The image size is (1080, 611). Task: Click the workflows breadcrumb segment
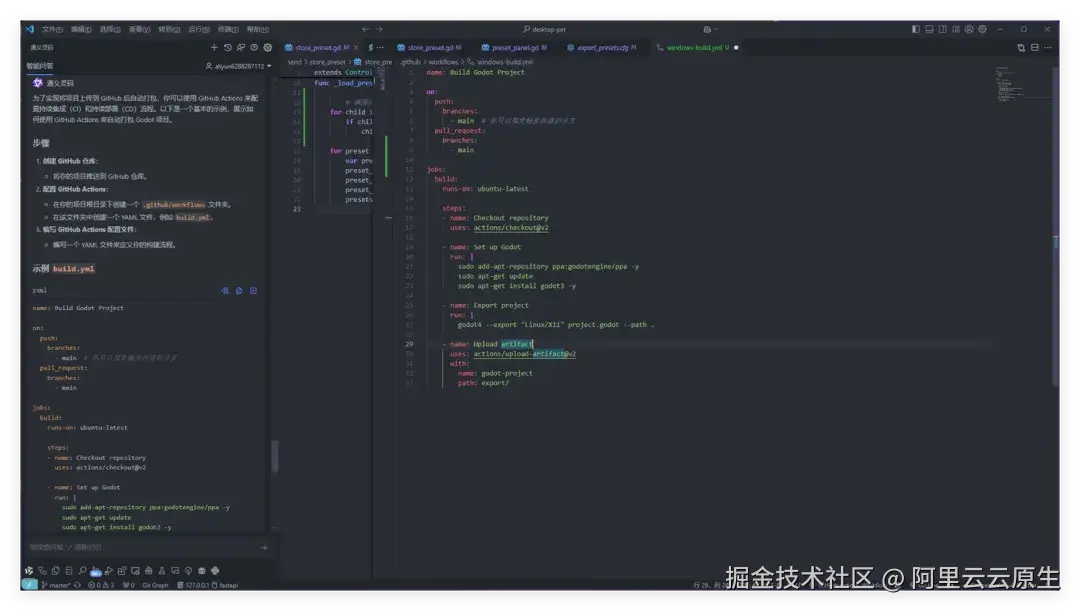[x=442, y=62]
